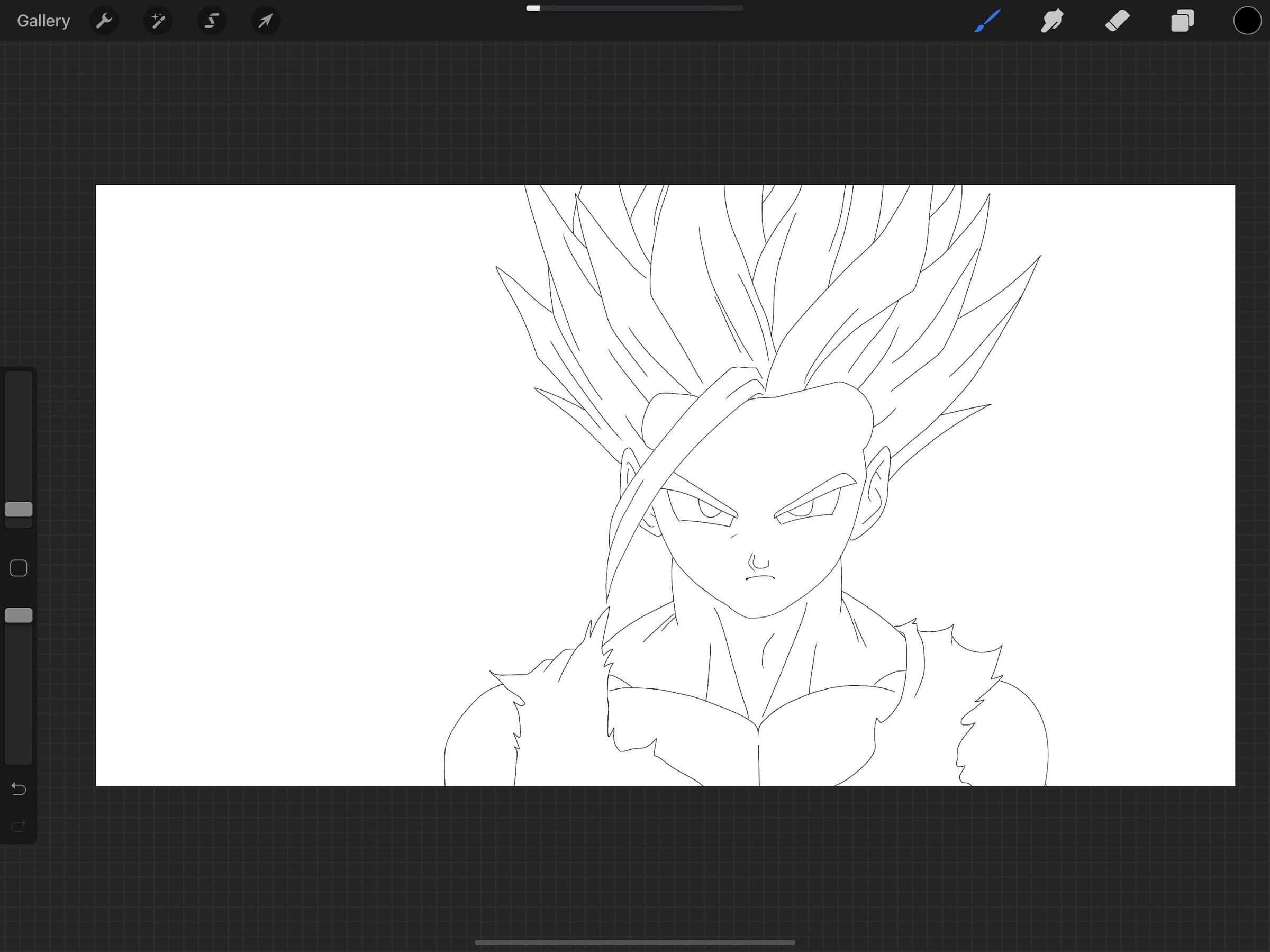Open the Adjustments magic wand menu
Screen dimensions: 1270x952
tap(158, 21)
